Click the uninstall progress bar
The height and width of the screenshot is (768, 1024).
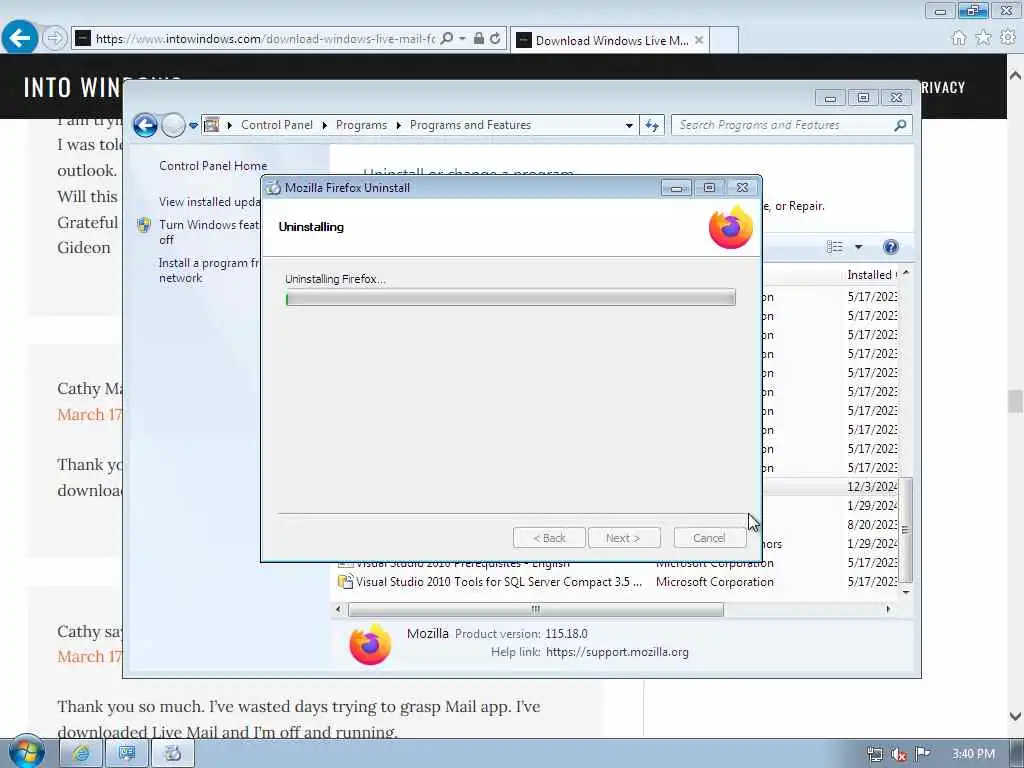click(x=510, y=298)
